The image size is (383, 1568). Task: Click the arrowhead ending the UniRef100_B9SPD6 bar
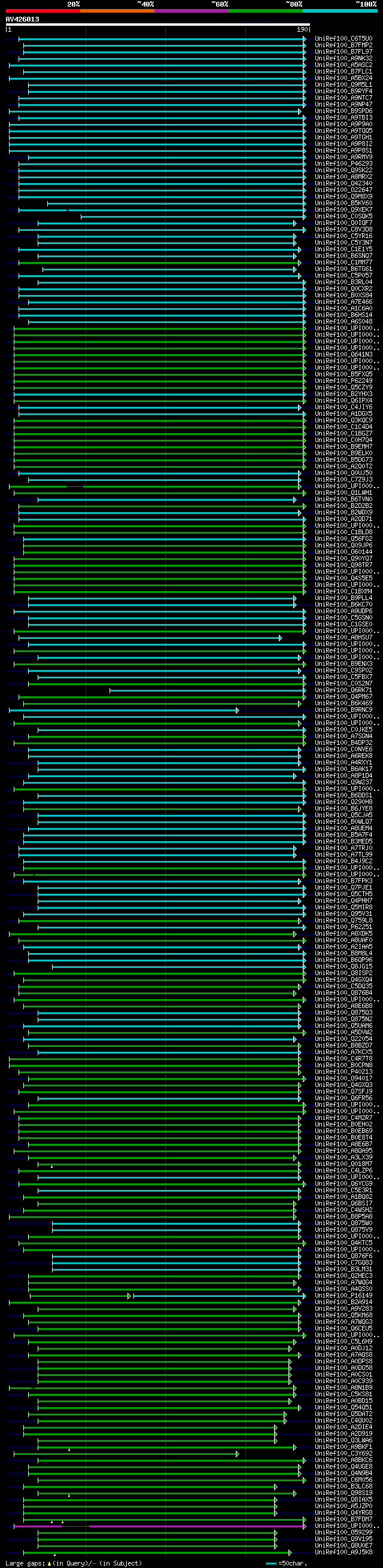300,111
